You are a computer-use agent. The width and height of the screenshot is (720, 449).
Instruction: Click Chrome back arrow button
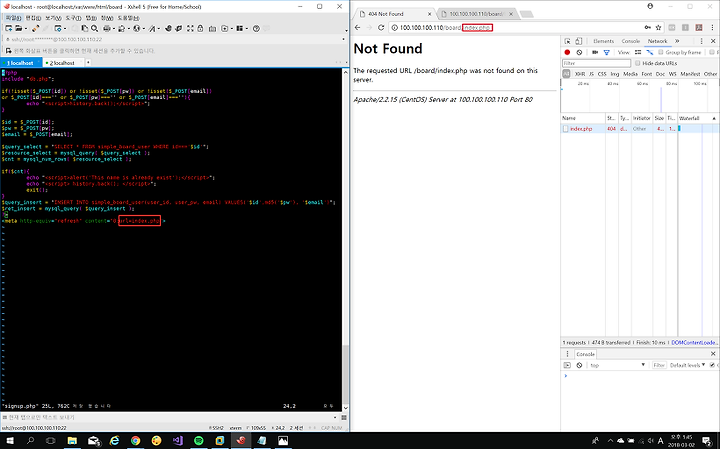click(x=358, y=28)
